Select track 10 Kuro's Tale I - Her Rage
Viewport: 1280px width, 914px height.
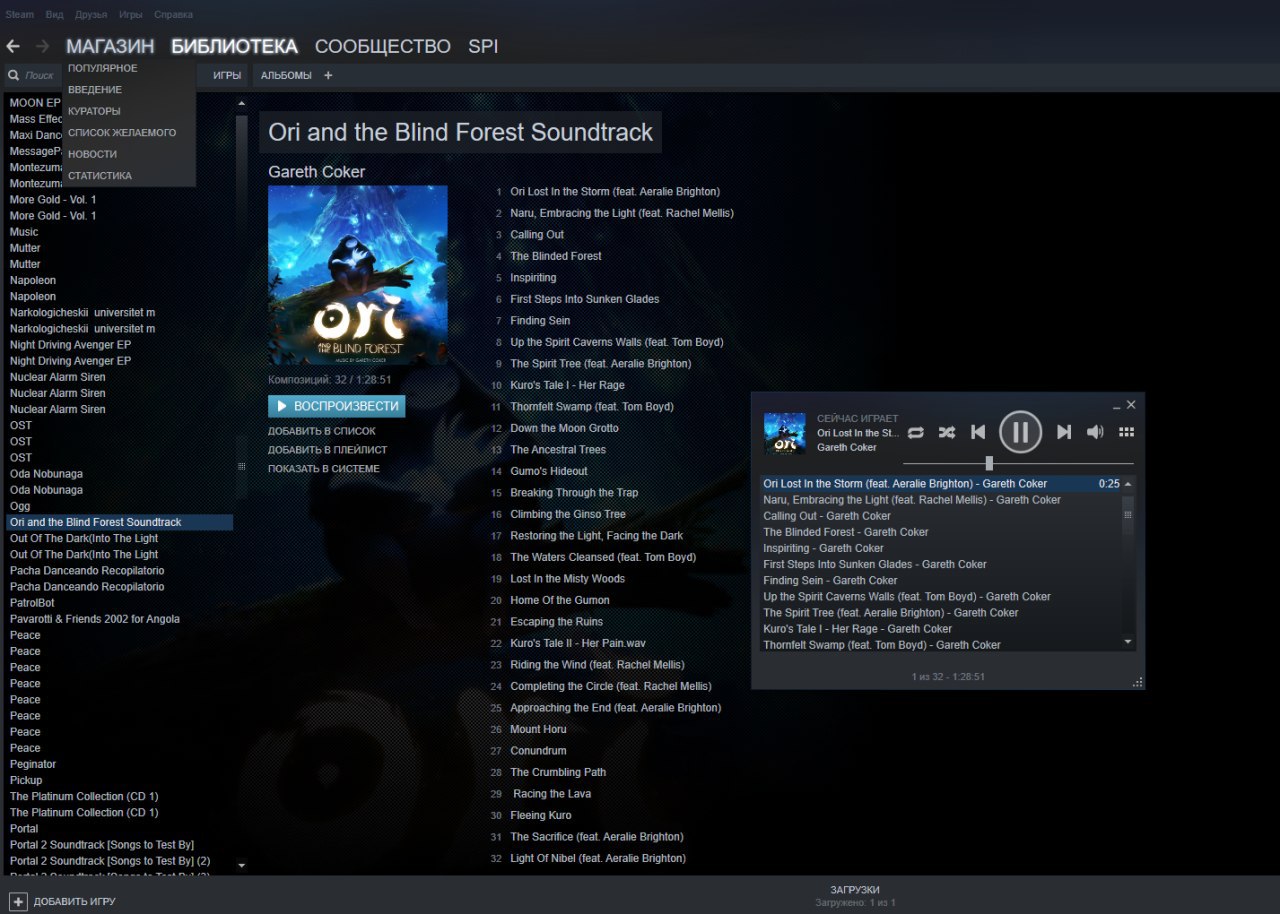(x=567, y=385)
